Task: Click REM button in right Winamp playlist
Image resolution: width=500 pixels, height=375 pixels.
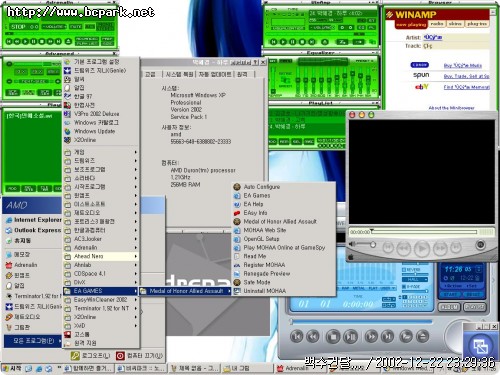Action: (x=284, y=141)
